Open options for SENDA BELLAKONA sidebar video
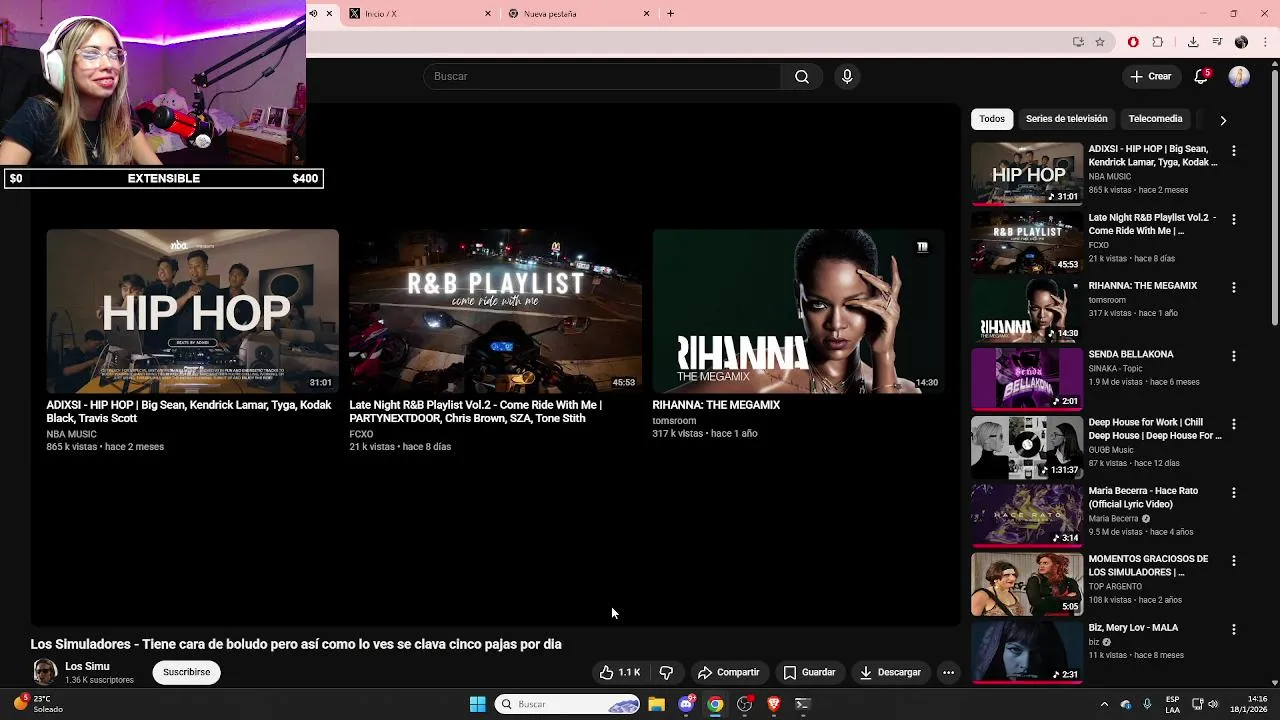This screenshot has height=720, width=1280. pos(1233,356)
